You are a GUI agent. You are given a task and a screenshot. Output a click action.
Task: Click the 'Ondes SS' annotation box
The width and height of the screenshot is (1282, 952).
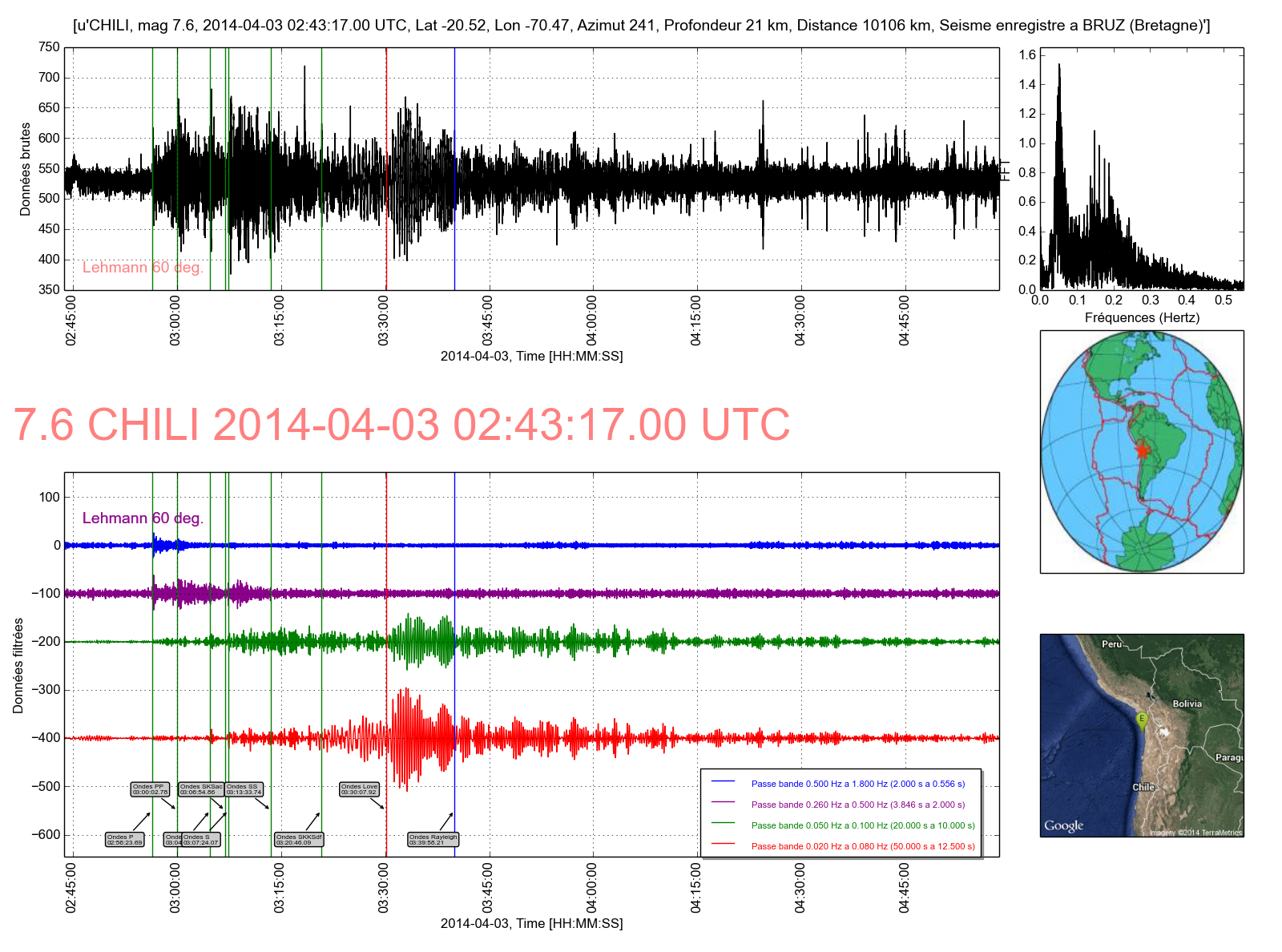pyautogui.click(x=244, y=789)
